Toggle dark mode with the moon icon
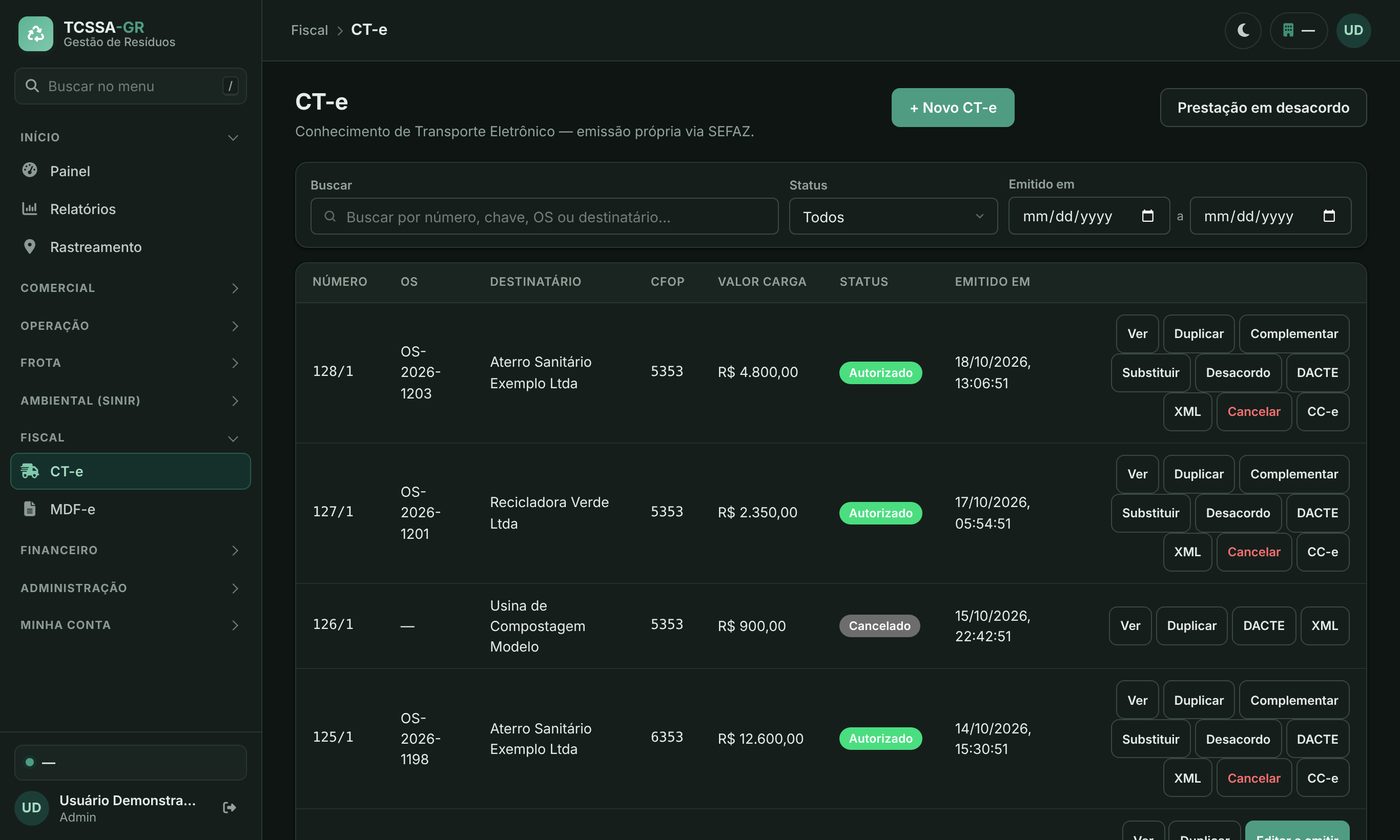This screenshot has height=840, width=1400. 1243,30
